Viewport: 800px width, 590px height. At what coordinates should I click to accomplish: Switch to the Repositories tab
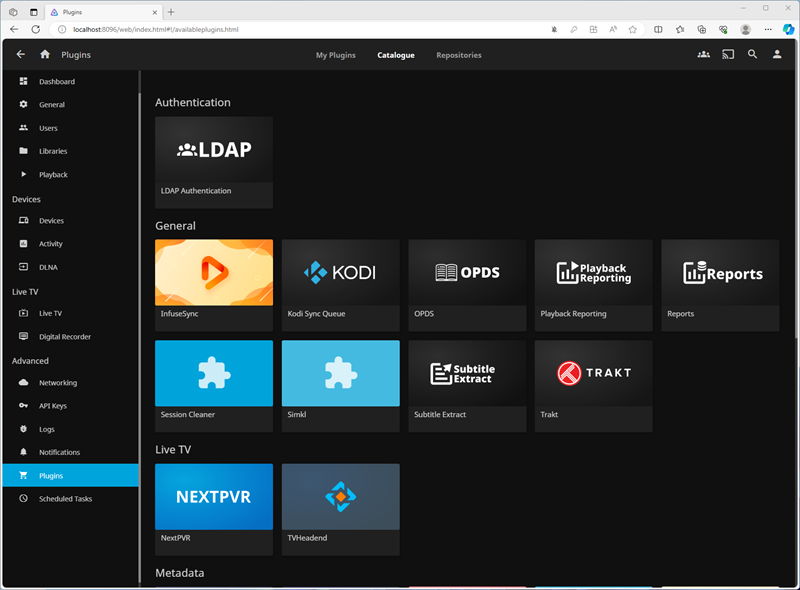[x=458, y=55]
